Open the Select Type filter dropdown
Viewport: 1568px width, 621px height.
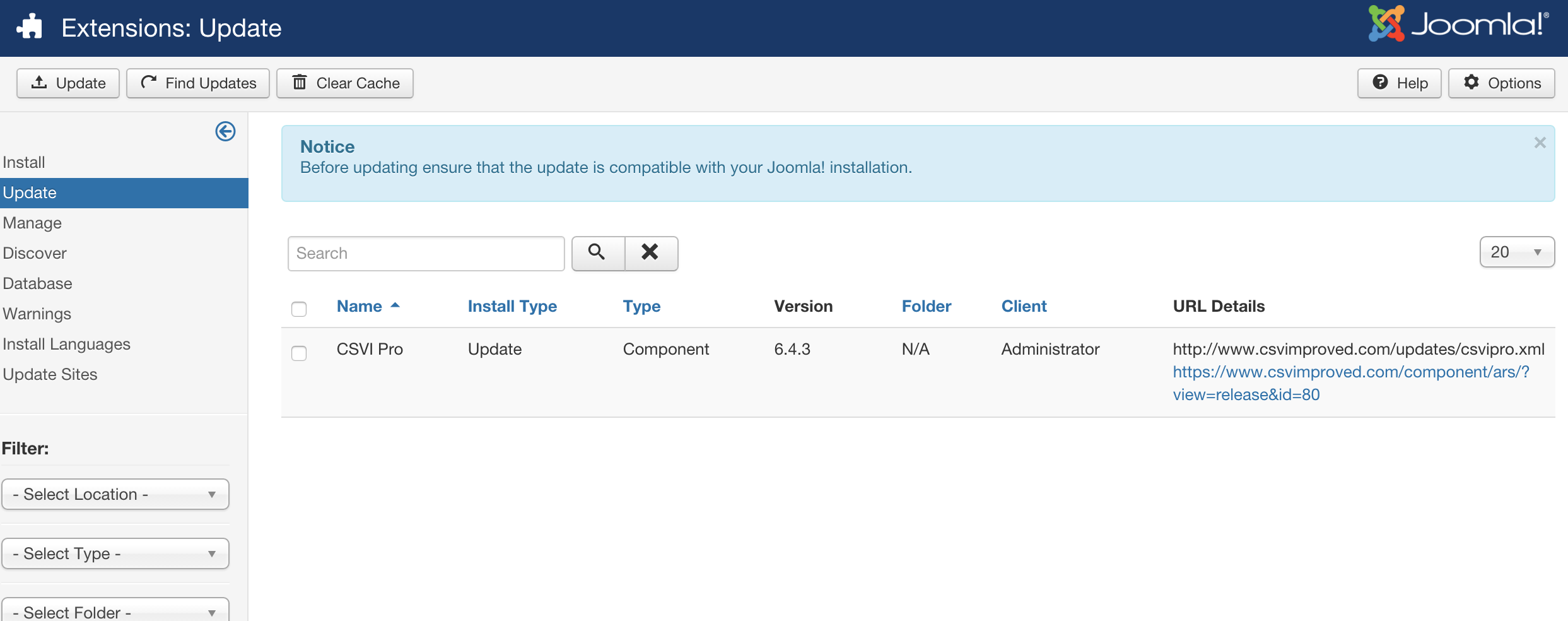115,553
